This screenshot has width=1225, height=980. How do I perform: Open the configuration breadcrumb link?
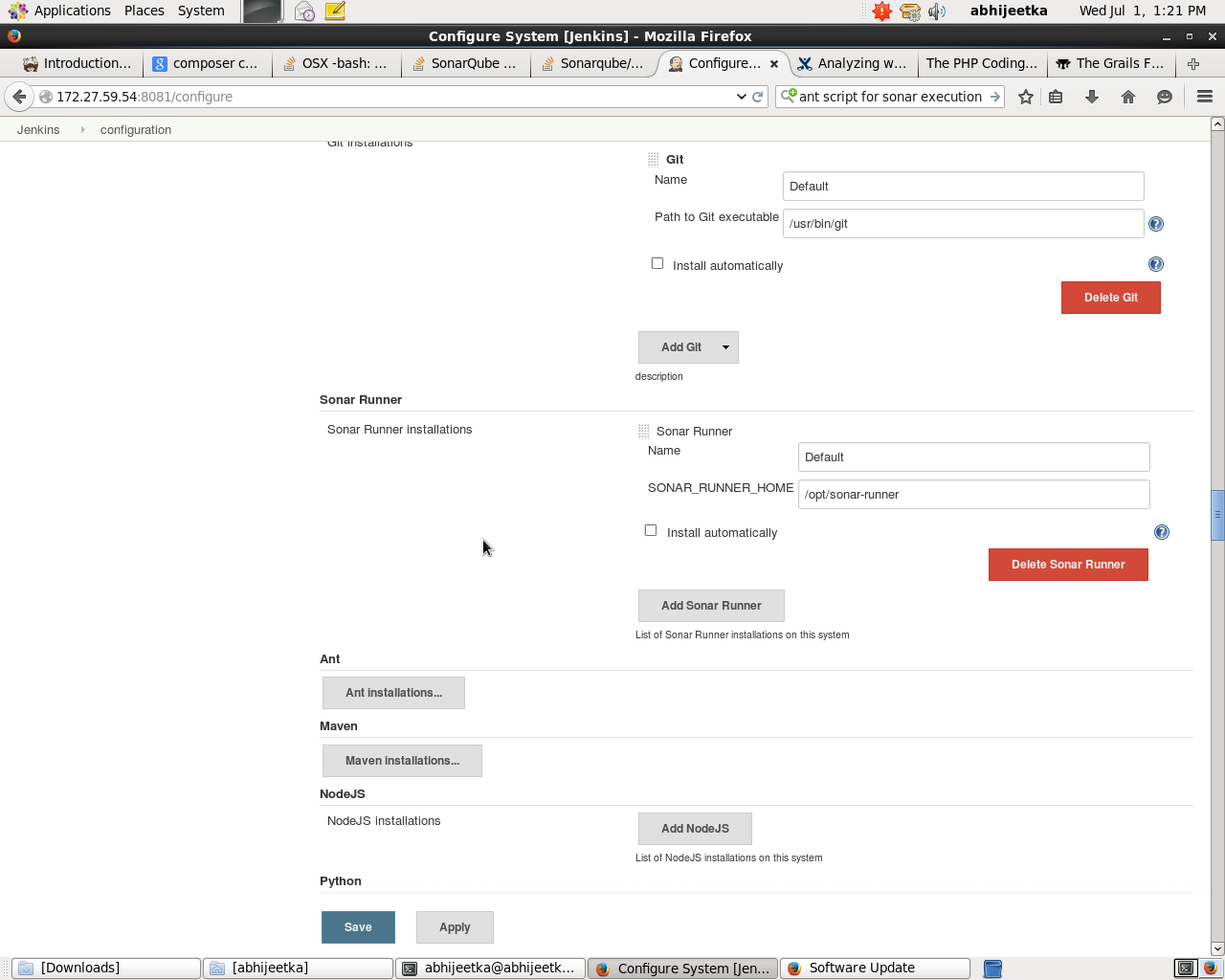(x=136, y=130)
